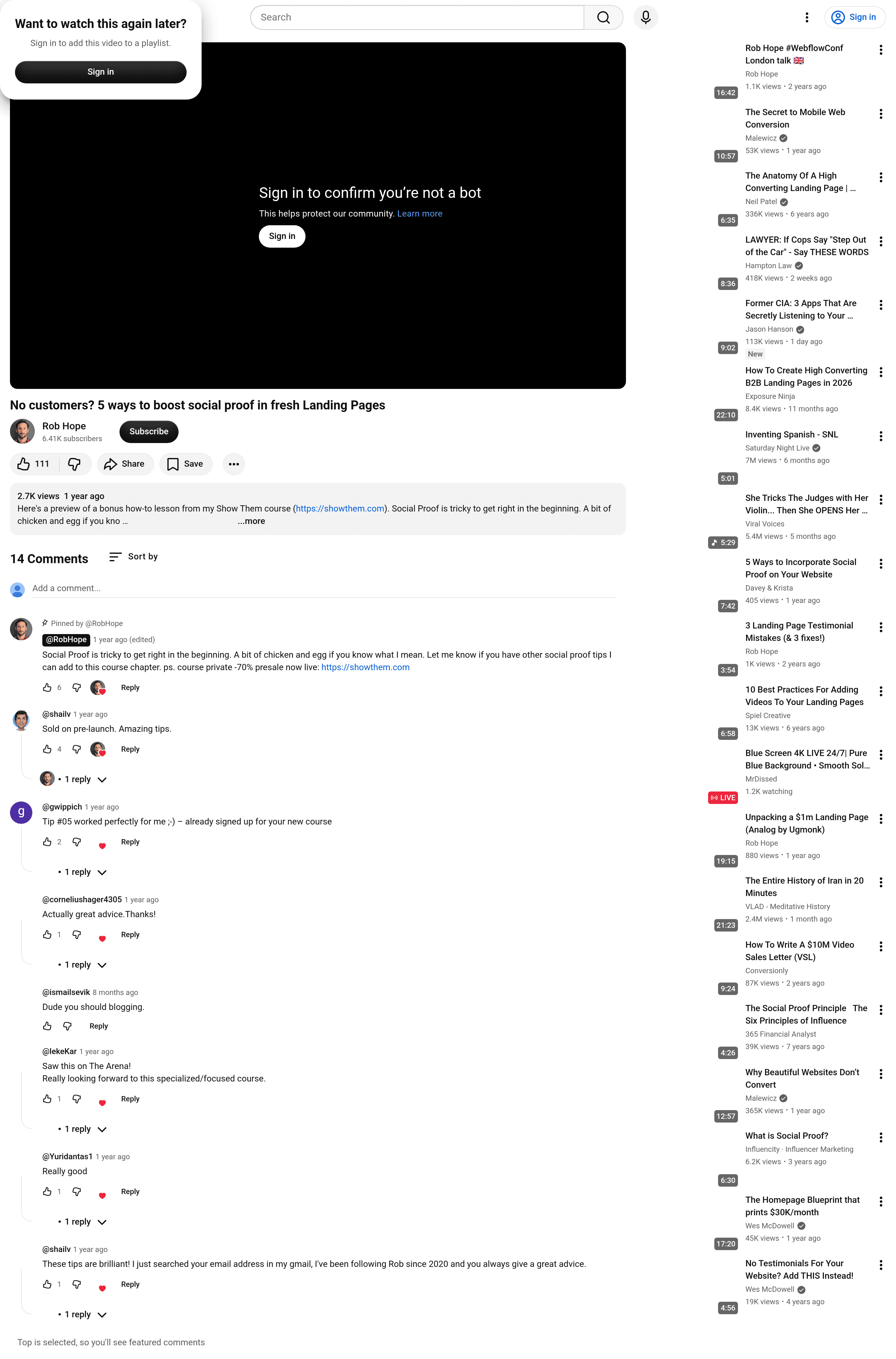Expand description with ...more

tap(251, 521)
